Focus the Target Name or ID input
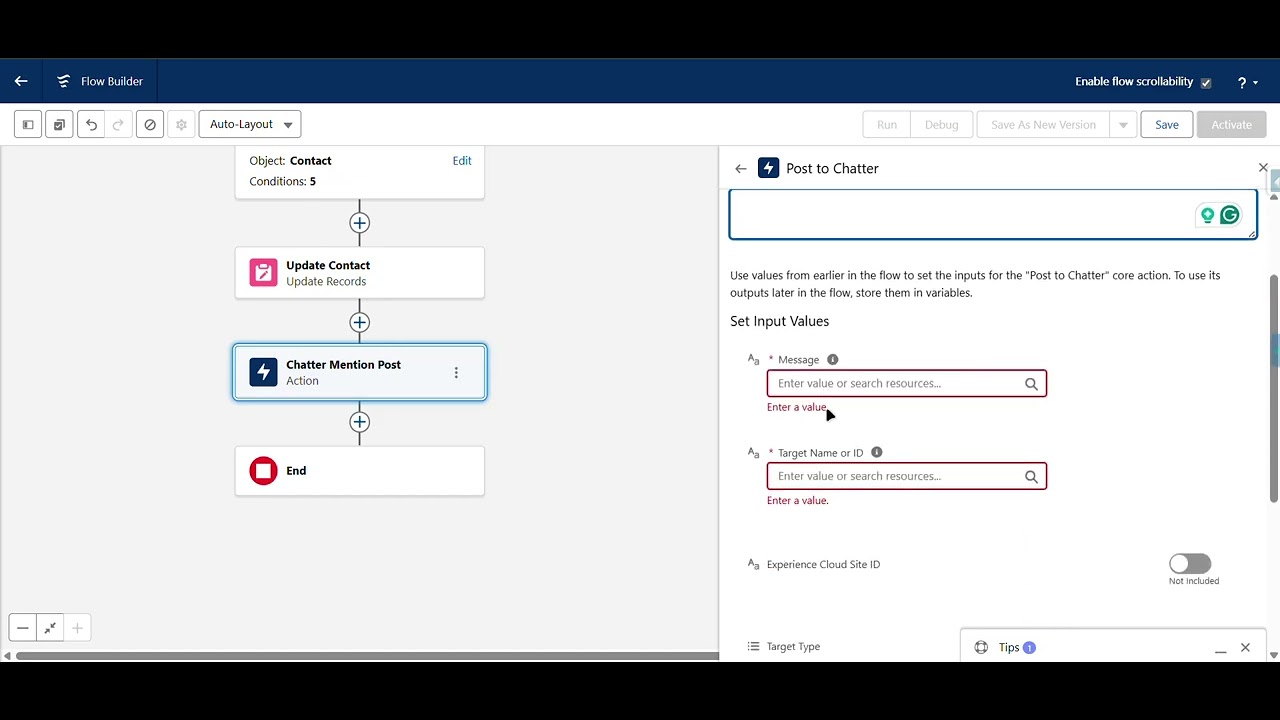The width and height of the screenshot is (1280, 720). tap(906, 477)
